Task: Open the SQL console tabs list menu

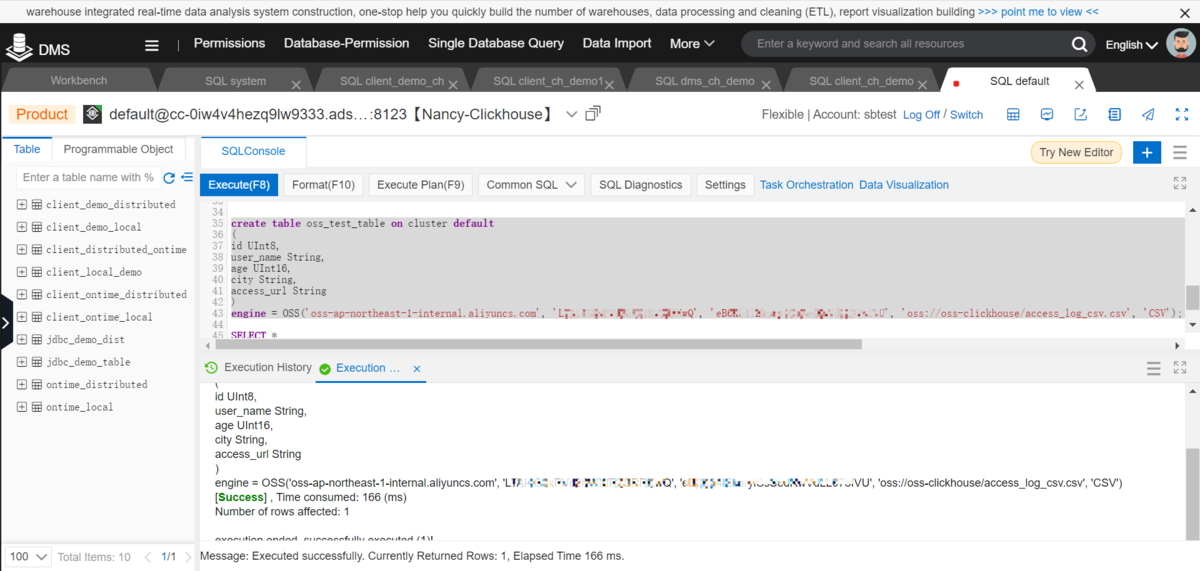Action: tap(1180, 153)
